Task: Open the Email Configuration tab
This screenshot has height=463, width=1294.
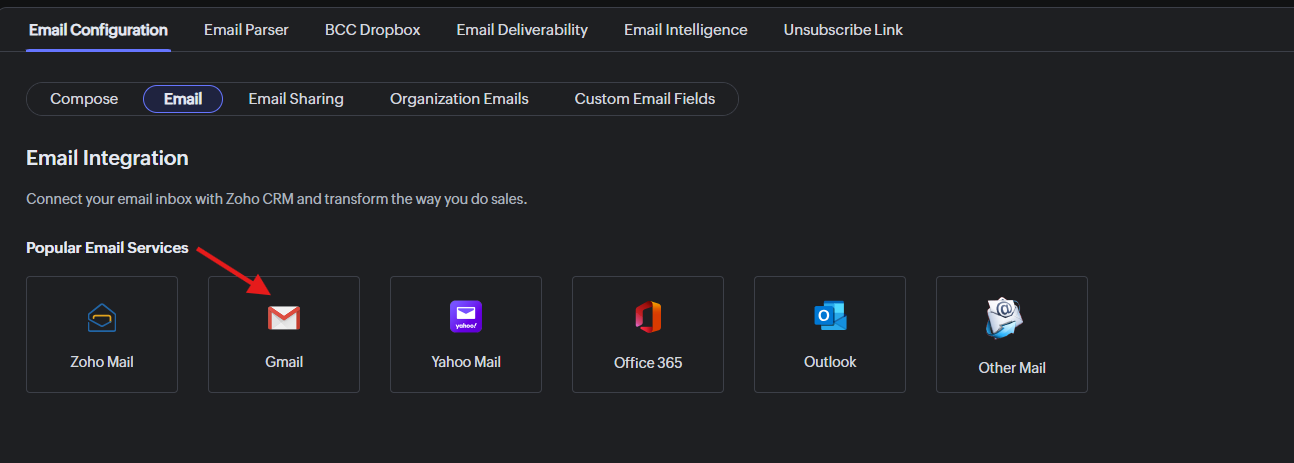Action: pos(98,30)
